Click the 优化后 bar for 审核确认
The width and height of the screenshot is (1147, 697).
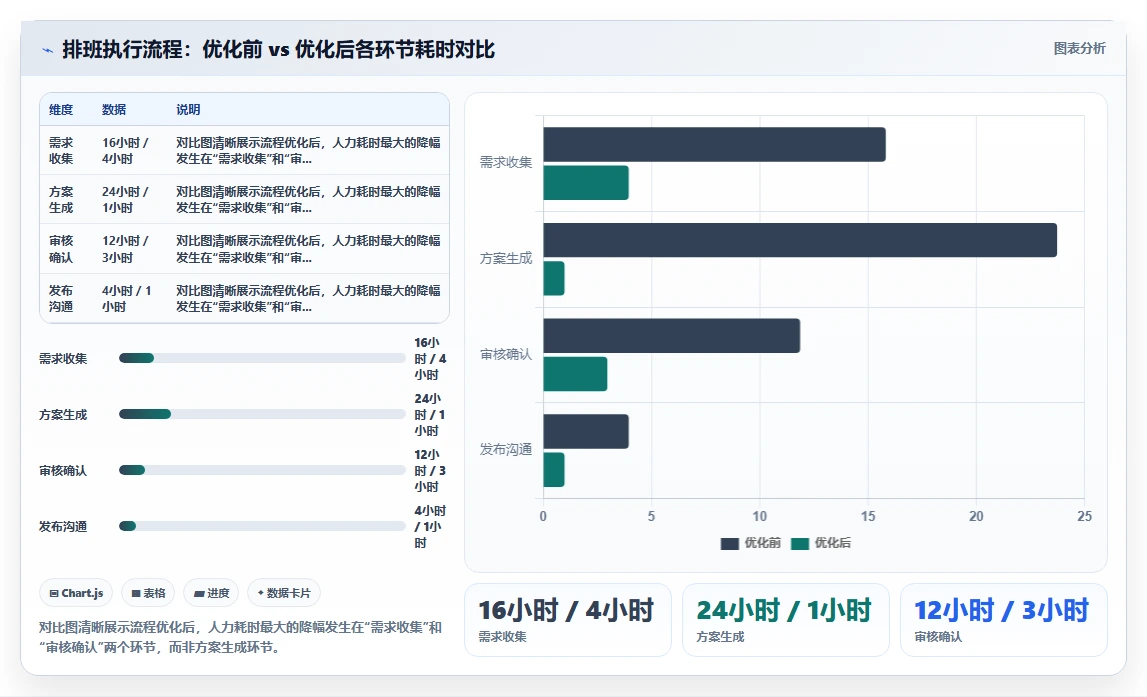575,374
